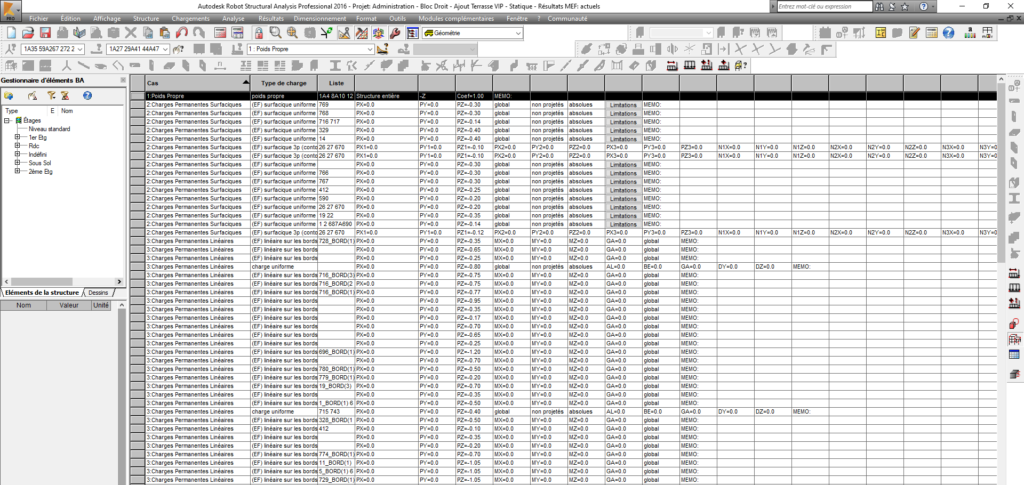Click the 'Liste' column header
The height and width of the screenshot is (485, 1024).
tap(336, 83)
